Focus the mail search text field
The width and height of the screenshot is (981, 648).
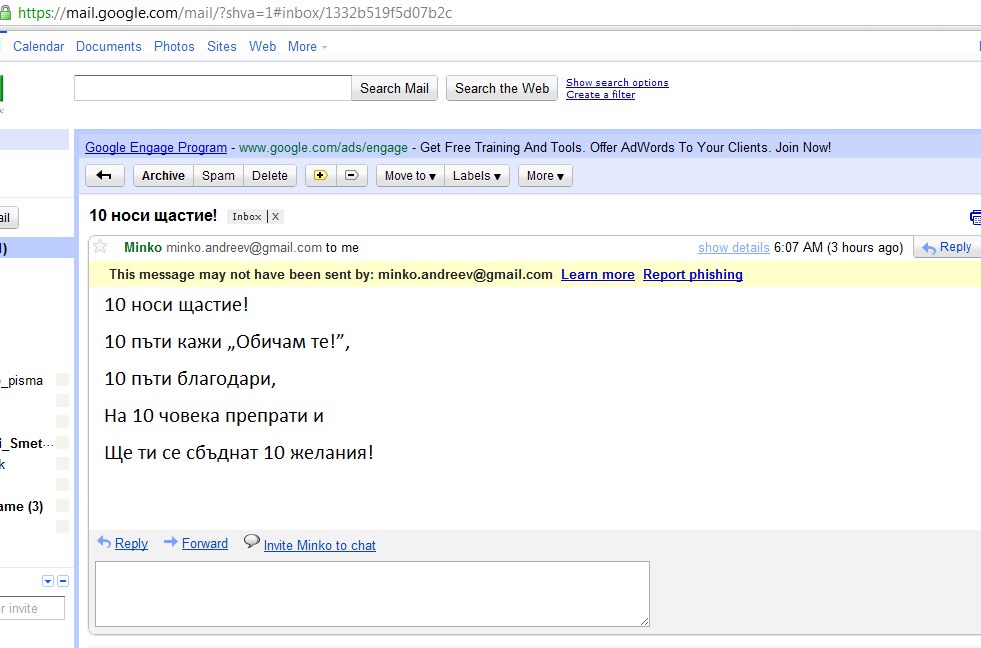(x=212, y=88)
